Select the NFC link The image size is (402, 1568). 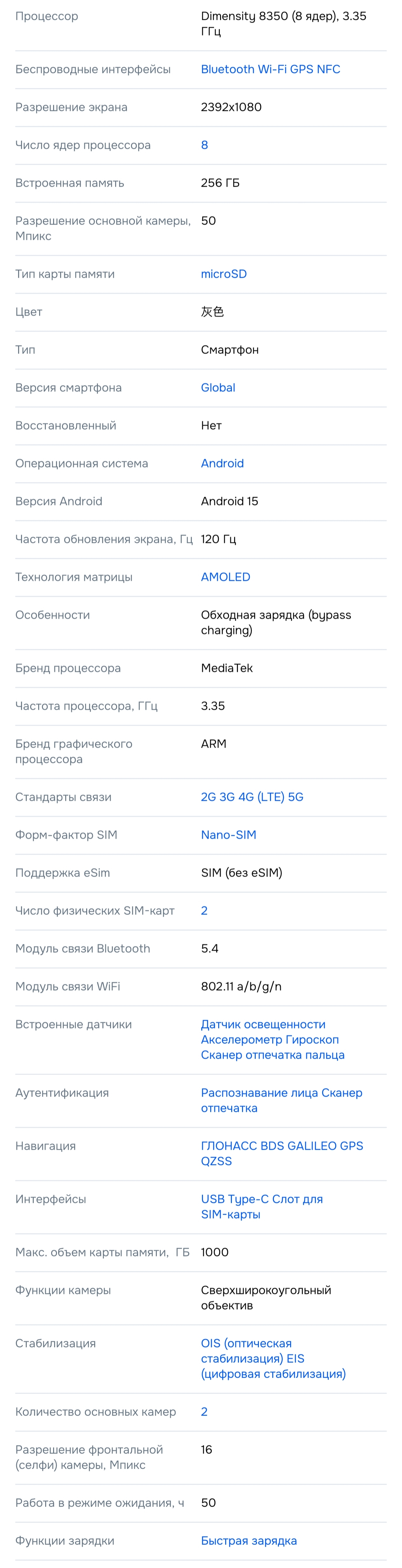(329, 69)
